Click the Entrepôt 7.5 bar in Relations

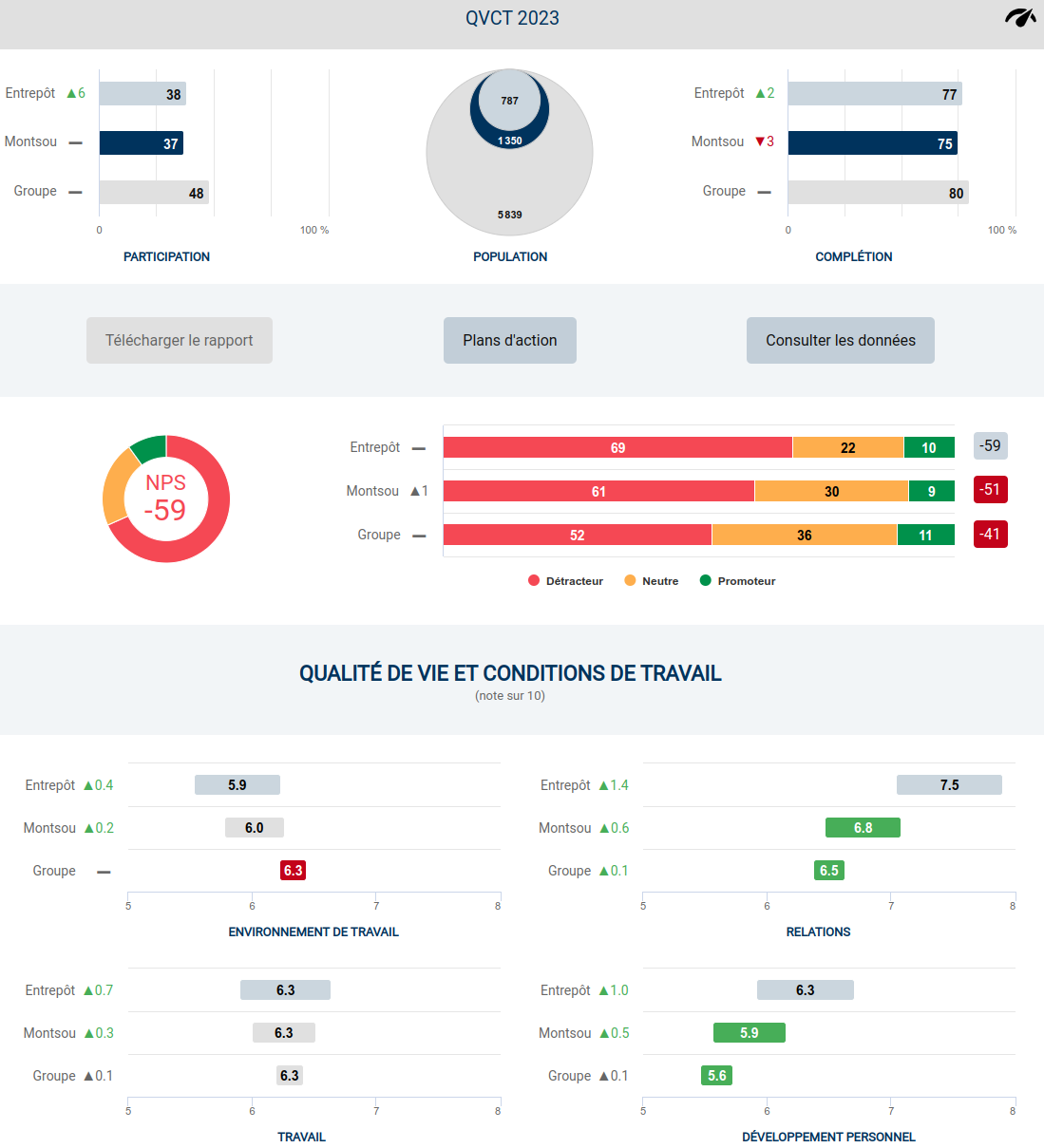coord(949,785)
